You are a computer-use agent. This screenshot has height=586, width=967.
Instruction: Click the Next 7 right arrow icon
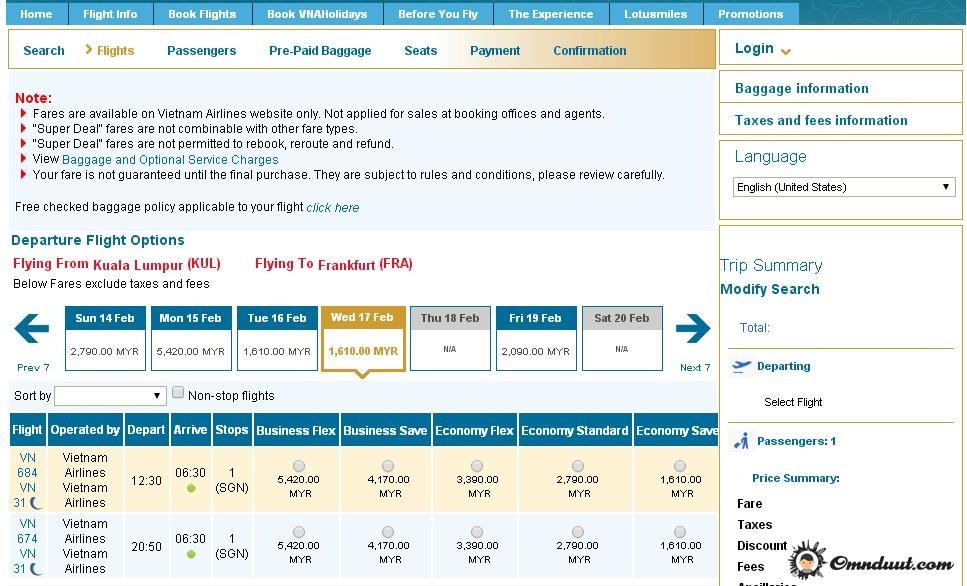click(692, 328)
